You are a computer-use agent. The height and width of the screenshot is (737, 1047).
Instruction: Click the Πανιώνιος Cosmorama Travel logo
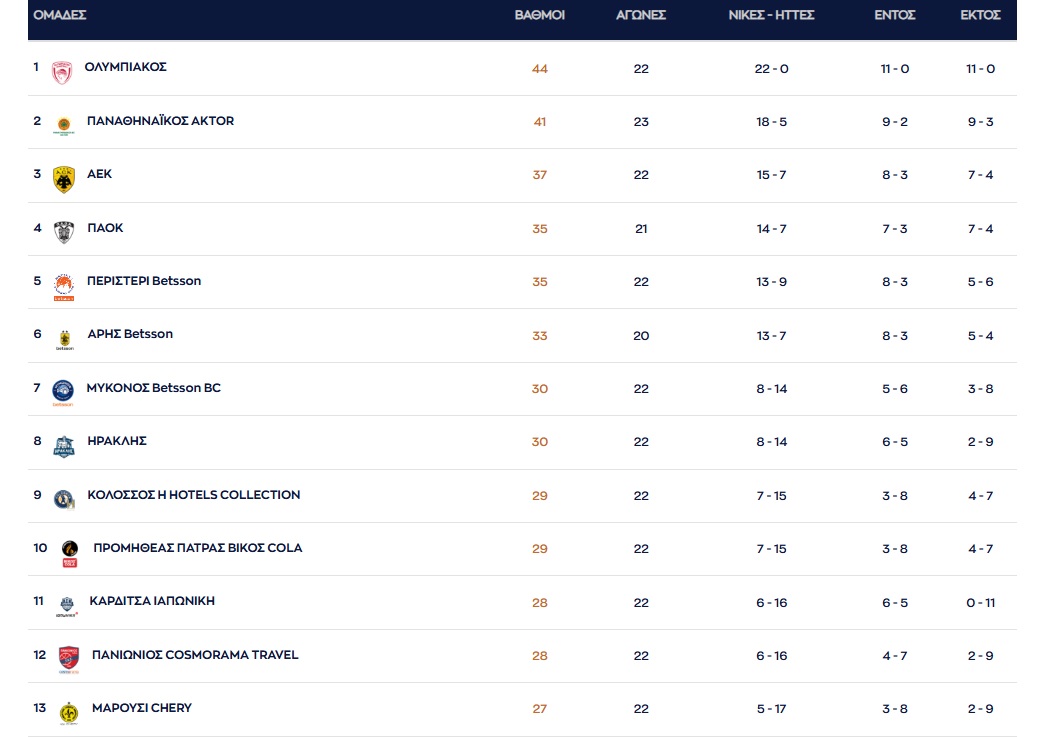click(68, 659)
